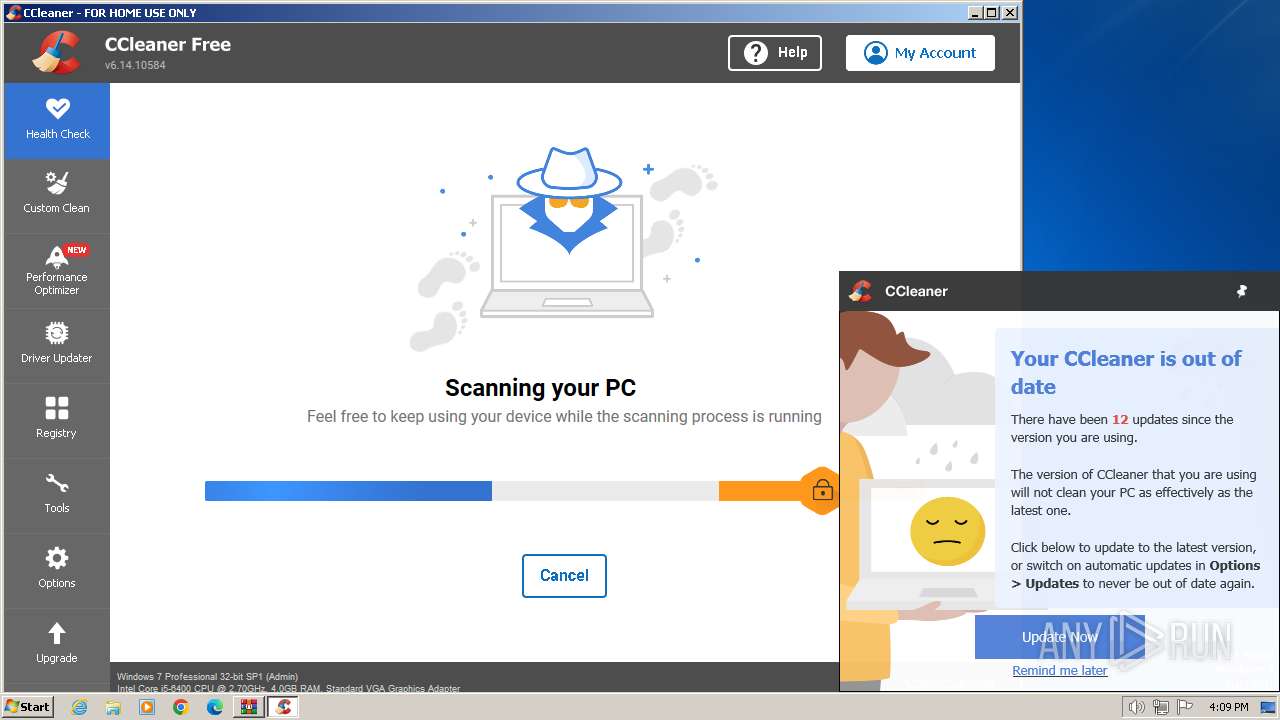Click 'Your CCleaner is out of date' heading
Viewport: 1280px width, 720px height.
point(1126,372)
